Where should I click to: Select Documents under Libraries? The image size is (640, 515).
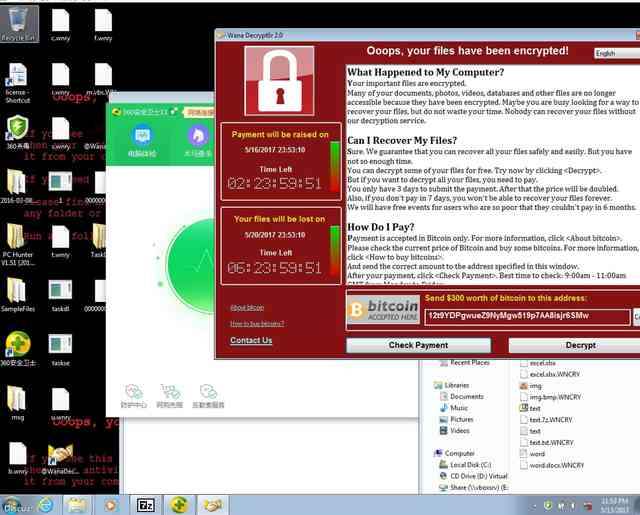462,397
